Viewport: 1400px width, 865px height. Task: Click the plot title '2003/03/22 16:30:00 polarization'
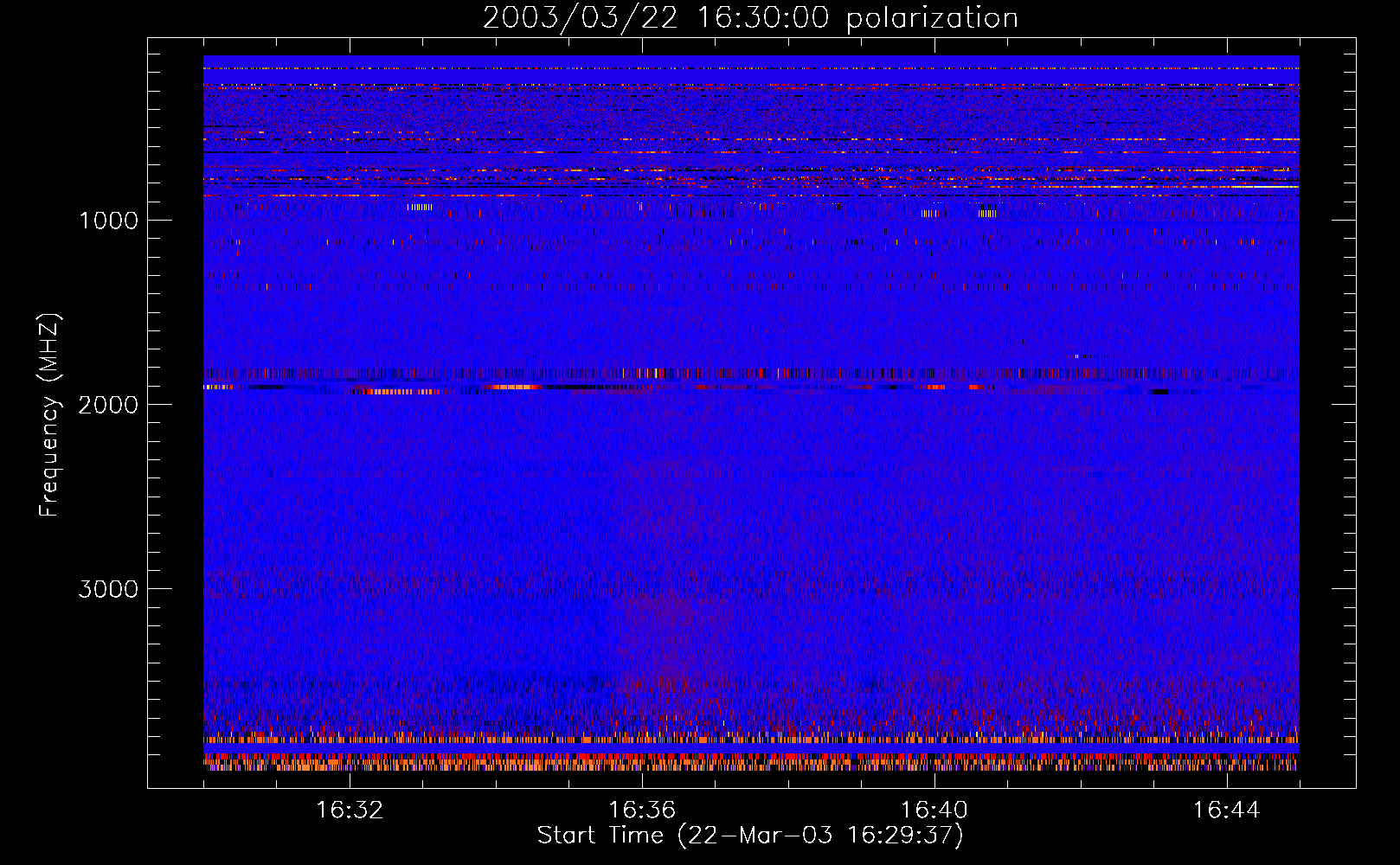750,18
